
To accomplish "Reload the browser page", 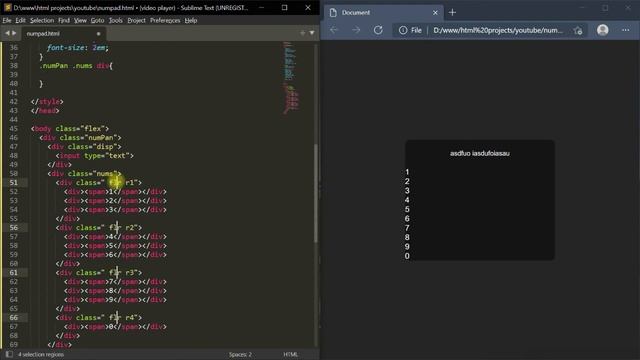I will pos(378,30).
